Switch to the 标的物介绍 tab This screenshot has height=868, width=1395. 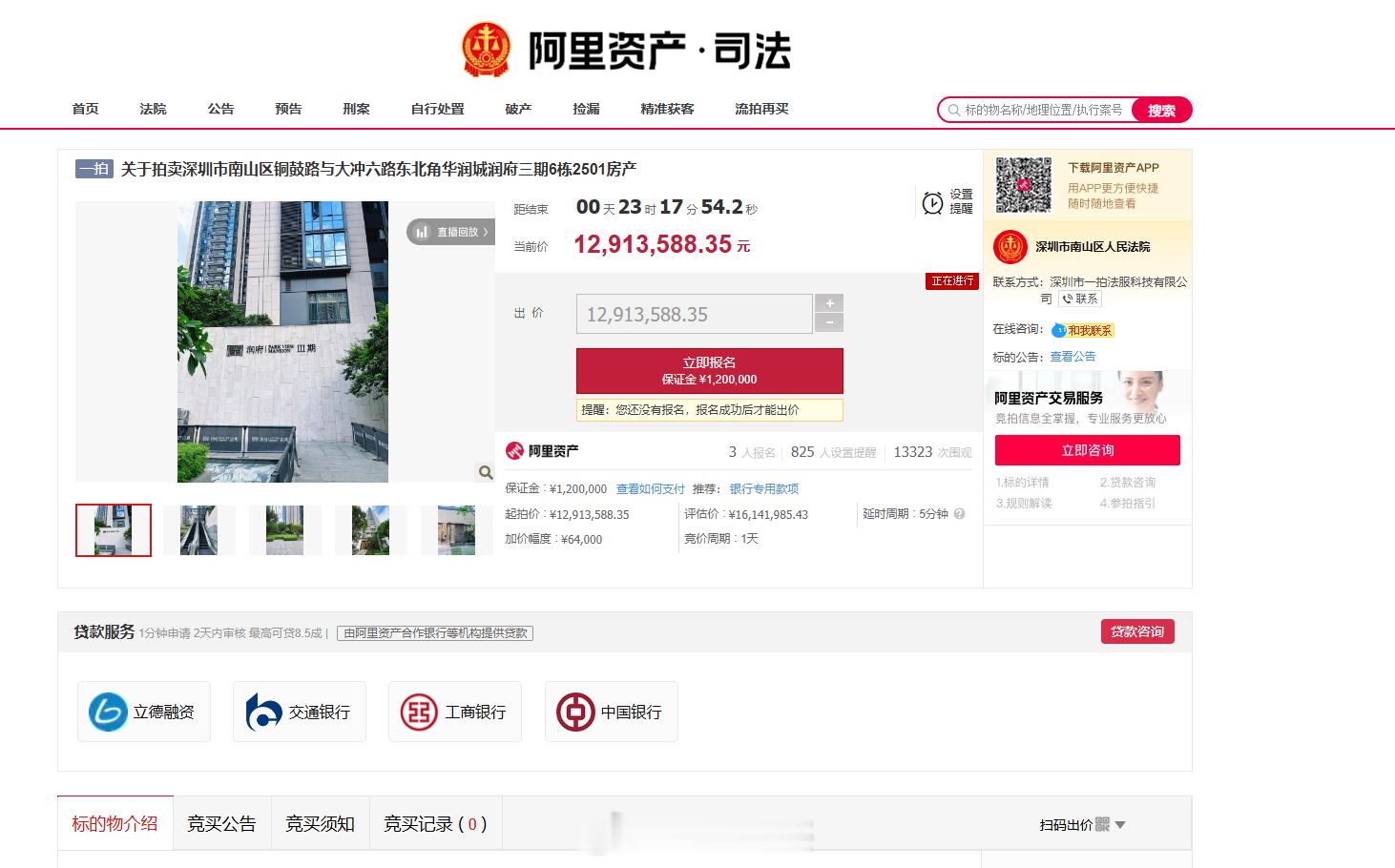pos(115,823)
